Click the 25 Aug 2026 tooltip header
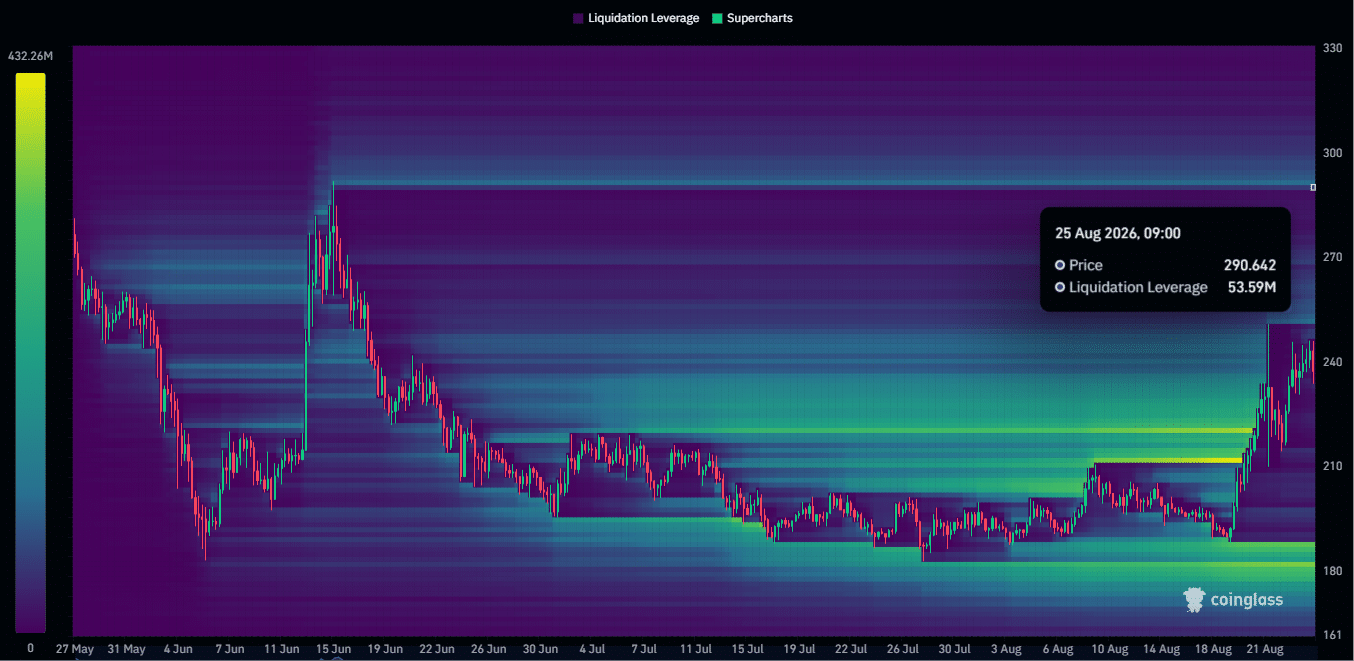Screen dimensions: 1354x661 tap(1118, 233)
